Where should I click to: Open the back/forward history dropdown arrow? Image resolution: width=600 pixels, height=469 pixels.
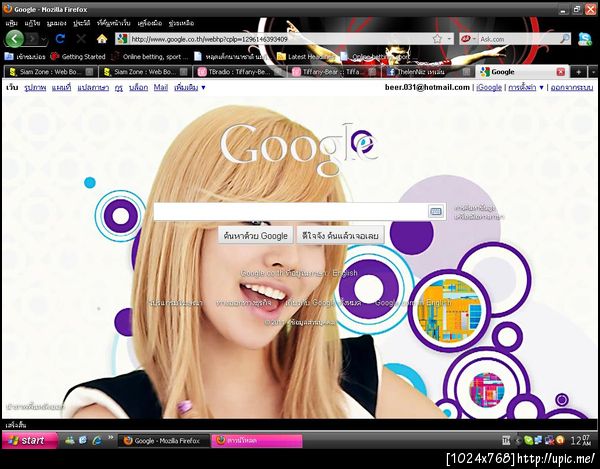tap(44, 39)
